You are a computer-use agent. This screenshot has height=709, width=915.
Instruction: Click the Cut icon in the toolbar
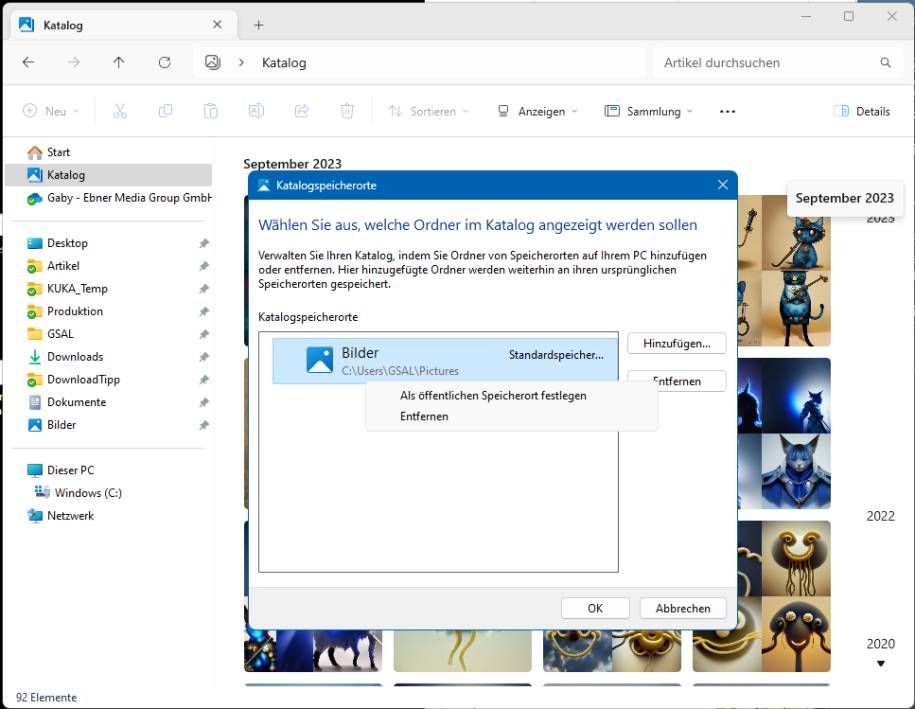pyautogui.click(x=119, y=111)
